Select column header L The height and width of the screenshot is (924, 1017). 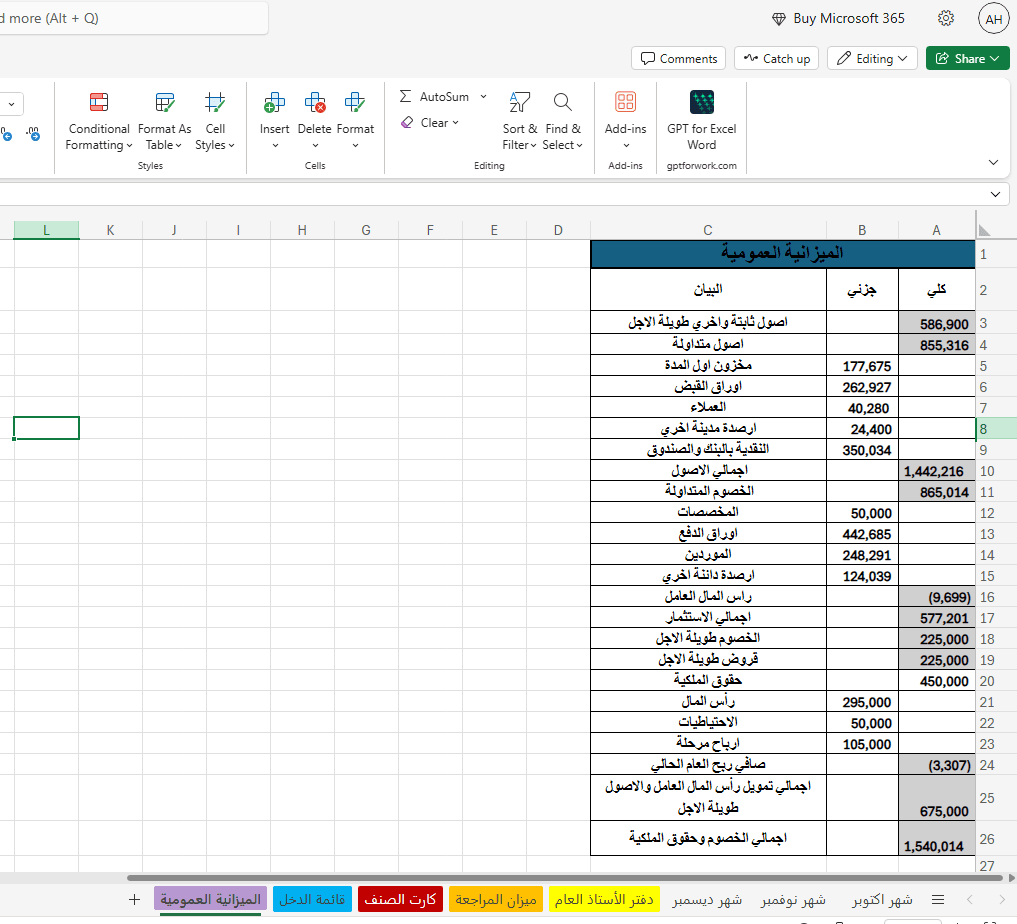(x=46, y=230)
